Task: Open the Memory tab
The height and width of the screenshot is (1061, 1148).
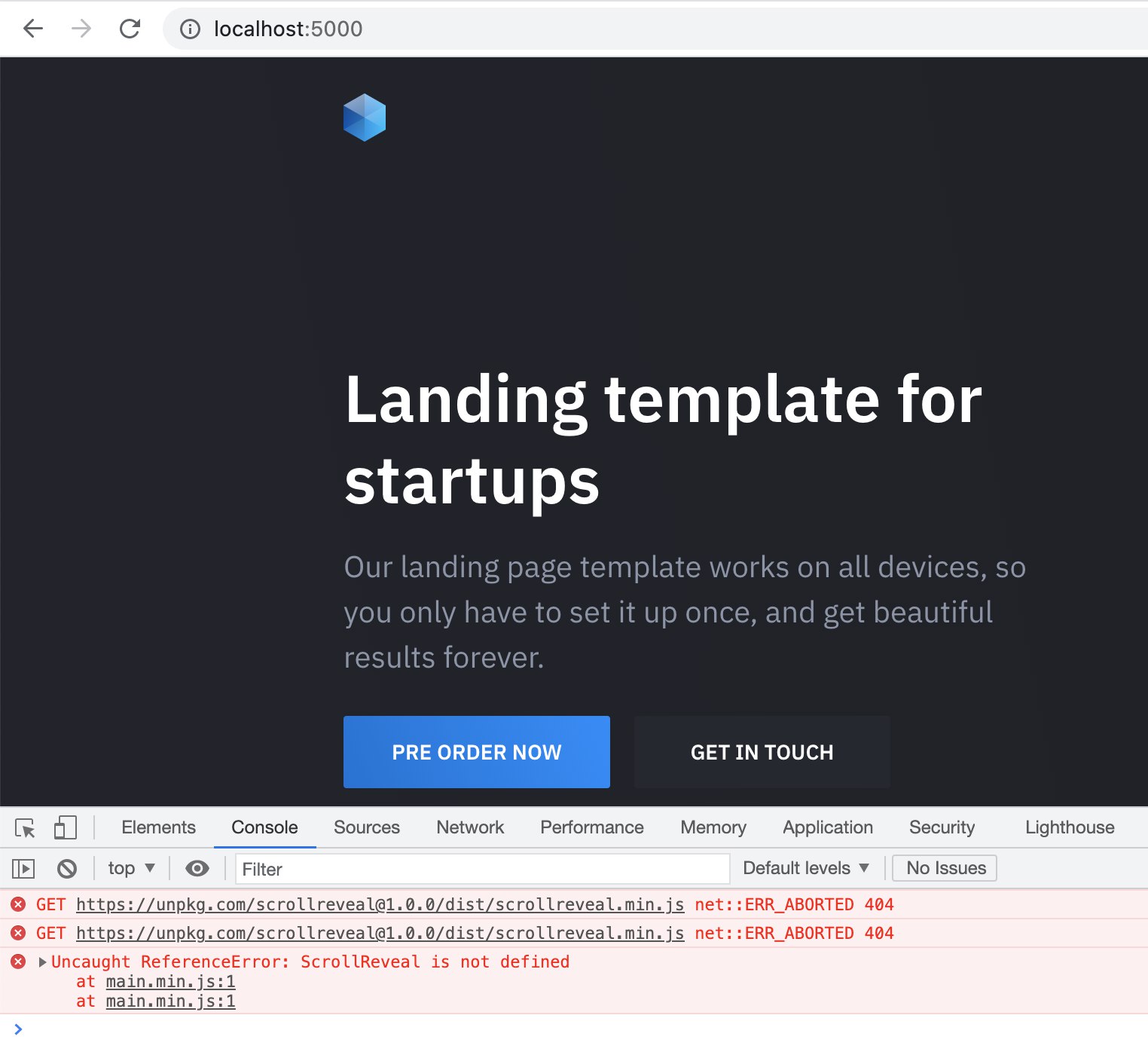Action: (x=713, y=827)
